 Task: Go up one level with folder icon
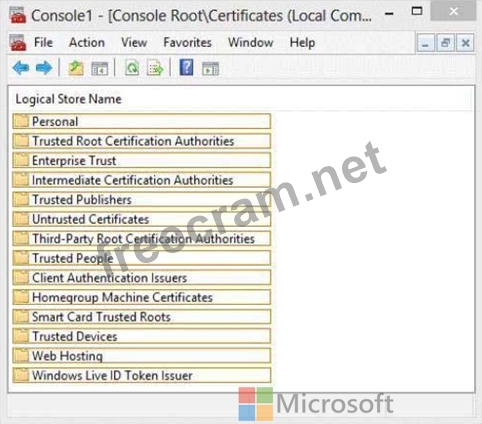tap(76, 68)
